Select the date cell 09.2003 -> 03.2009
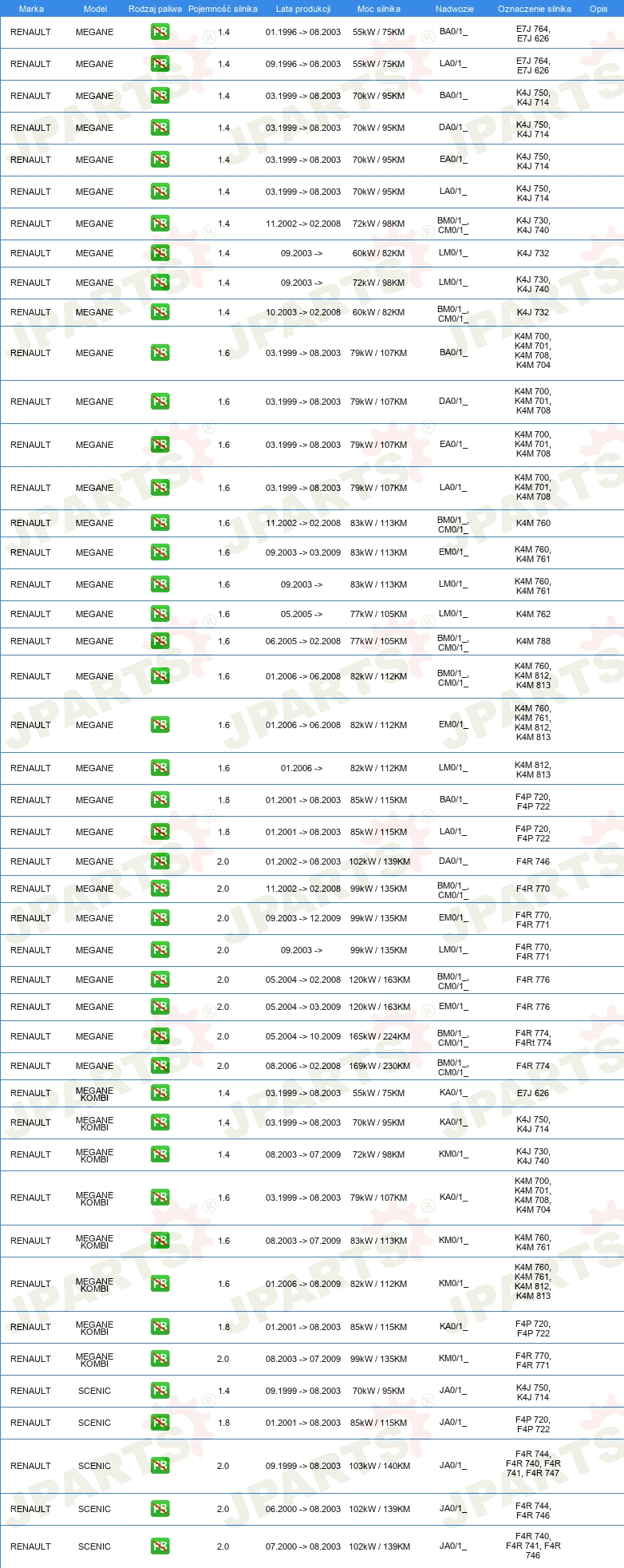 tap(303, 552)
